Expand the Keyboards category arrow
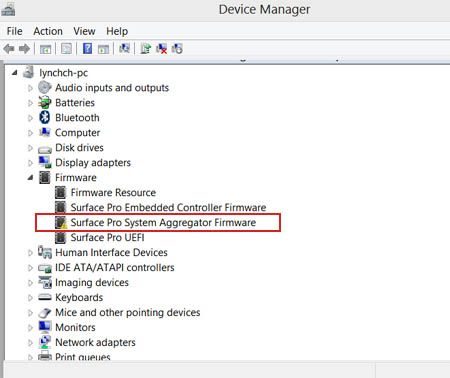Image resolution: width=450 pixels, height=378 pixels. (30, 298)
